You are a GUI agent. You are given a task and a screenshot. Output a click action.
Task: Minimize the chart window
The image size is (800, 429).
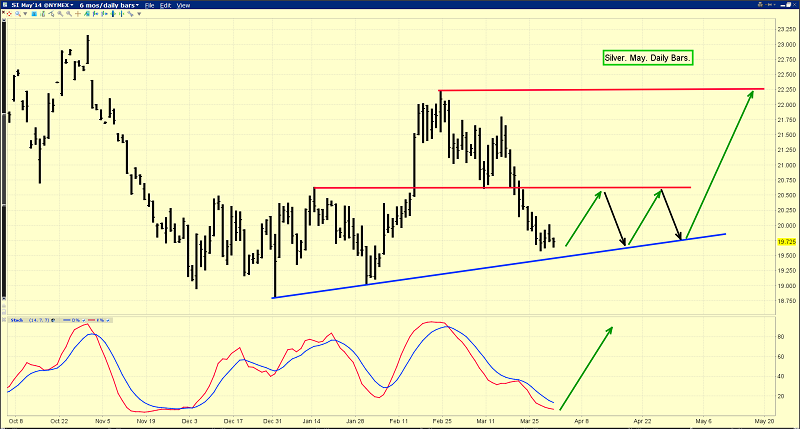pos(782,5)
